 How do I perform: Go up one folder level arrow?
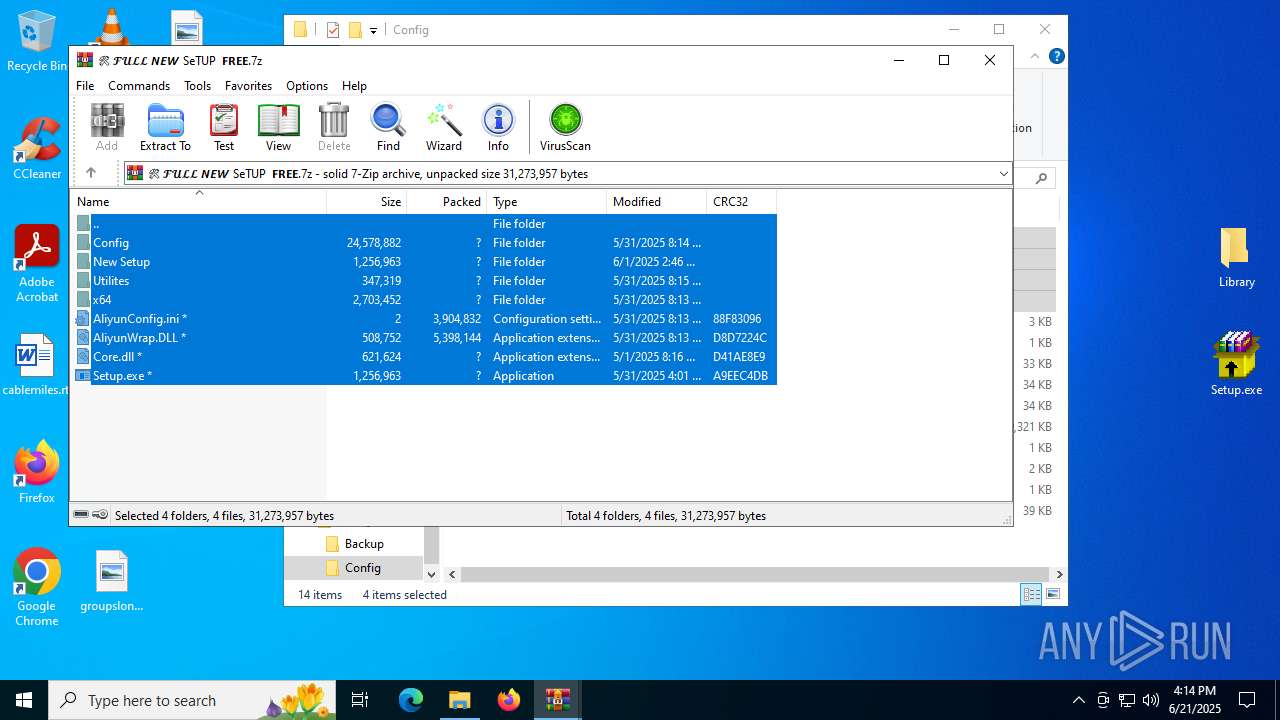tap(90, 173)
